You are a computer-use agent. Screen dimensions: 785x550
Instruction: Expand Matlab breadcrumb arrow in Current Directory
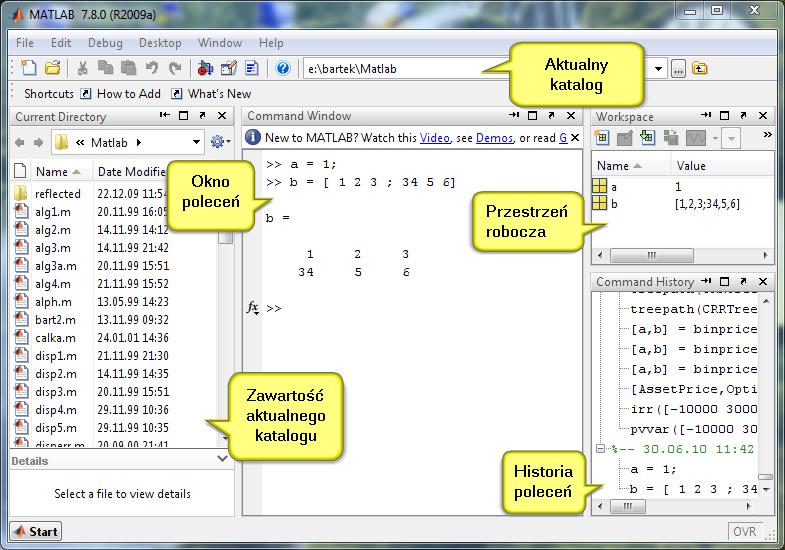(x=139, y=143)
